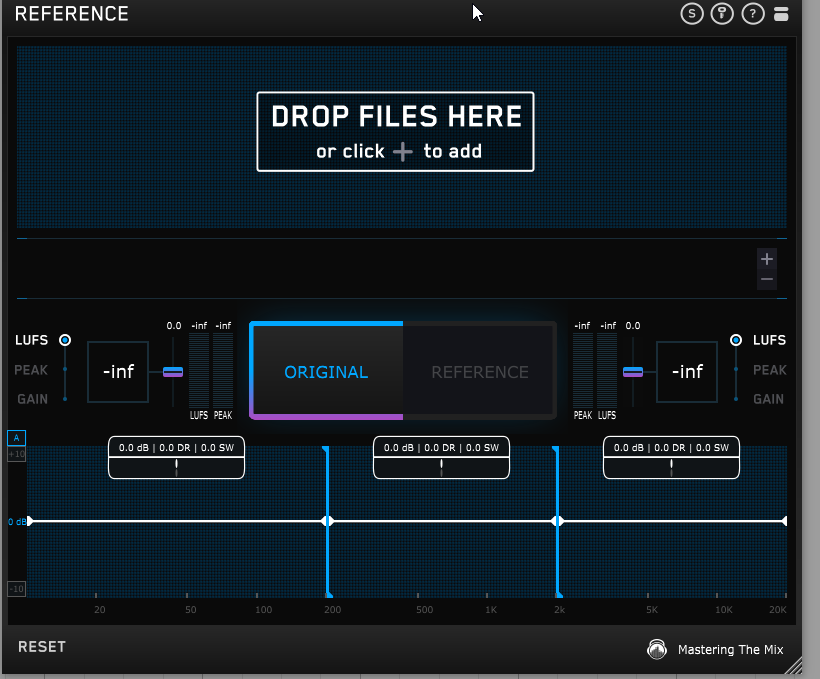
Task: Open the key-shaped license icon
Action: tap(721, 14)
